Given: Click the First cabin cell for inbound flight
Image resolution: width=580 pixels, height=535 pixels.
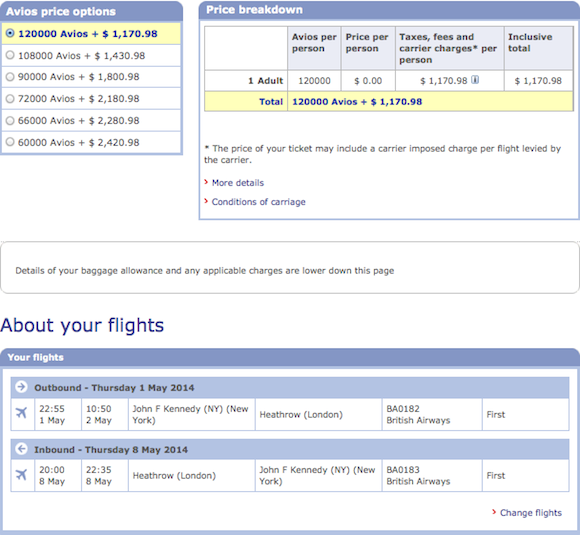Looking at the screenshot, I should (526, 475).
